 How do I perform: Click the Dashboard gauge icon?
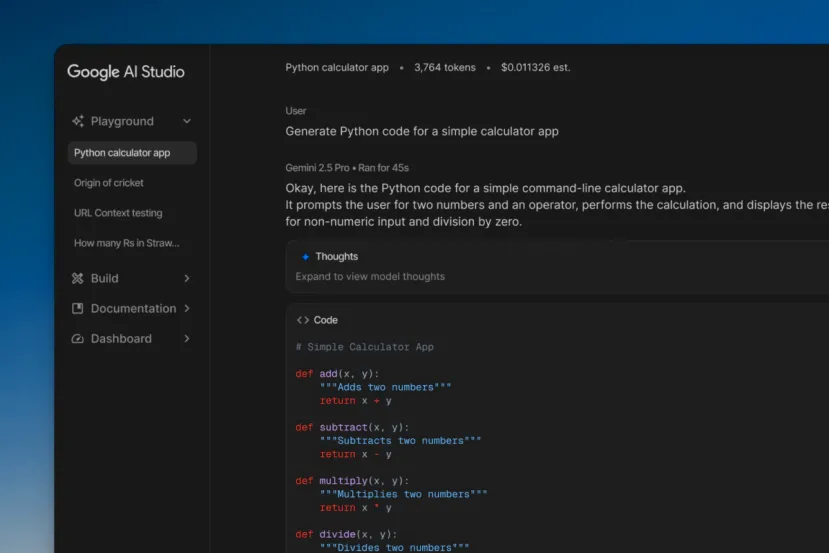click(78, 338)
